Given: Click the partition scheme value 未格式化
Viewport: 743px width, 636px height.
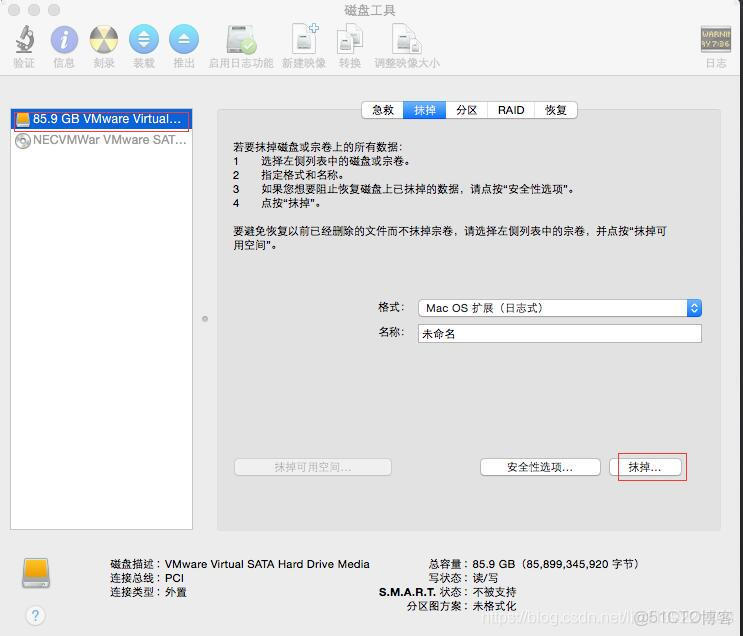Looking at the screenshot, I should click(494, 606).
